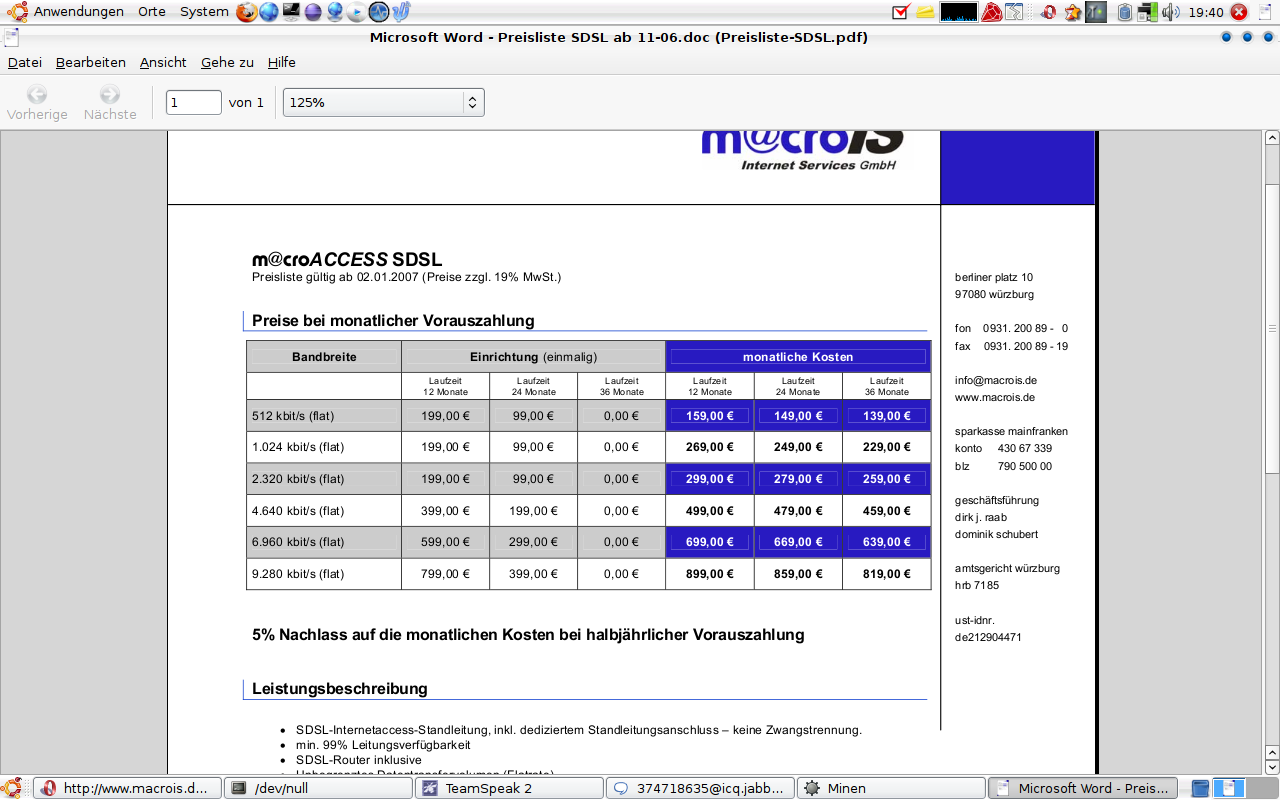This screenshot has height=800, width=1280.
Task: Open the volume speaker control
Action: tap(1171, 12)
